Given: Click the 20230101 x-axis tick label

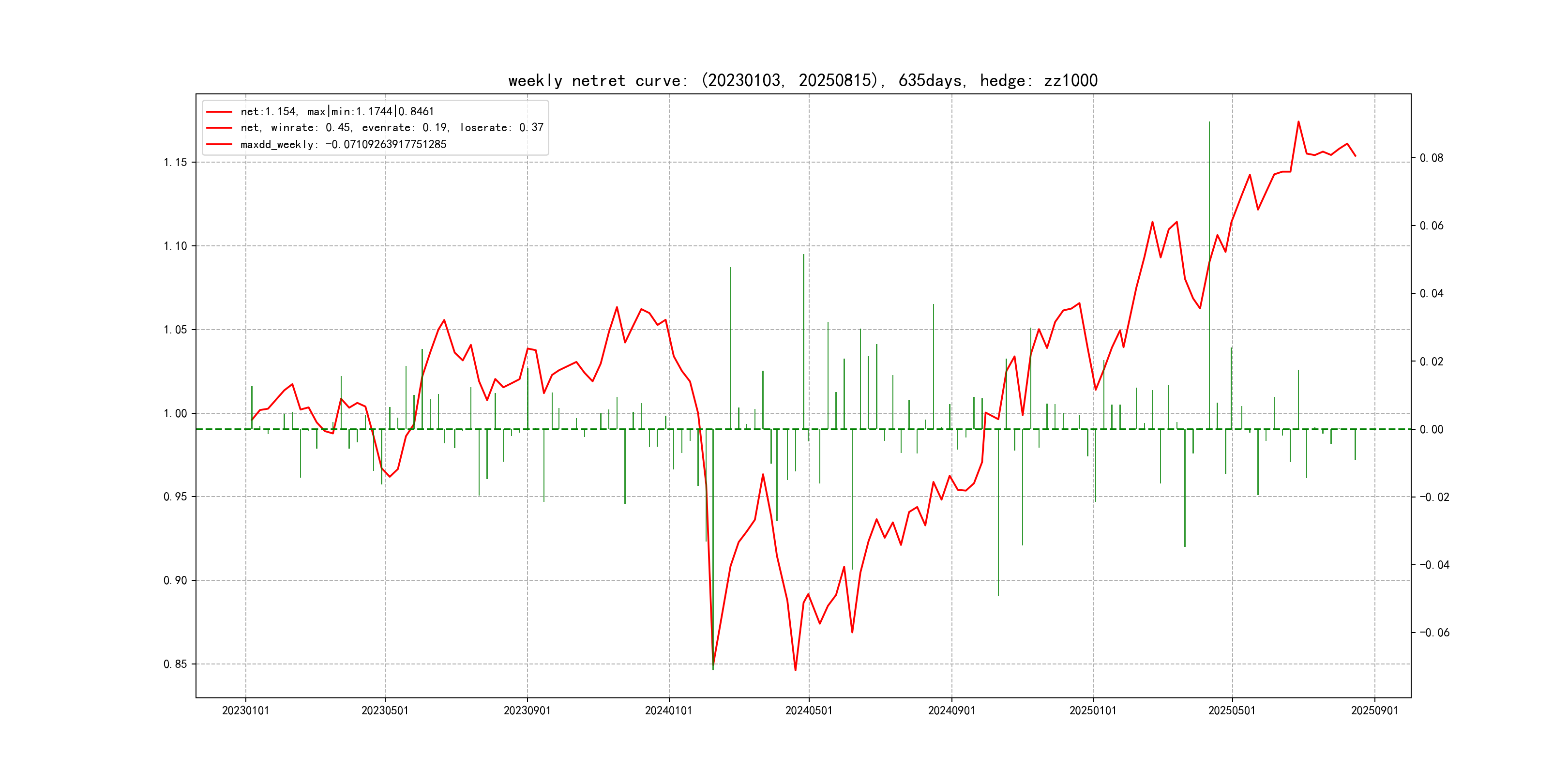Looking at the screenshot, I should coord(245,710).
